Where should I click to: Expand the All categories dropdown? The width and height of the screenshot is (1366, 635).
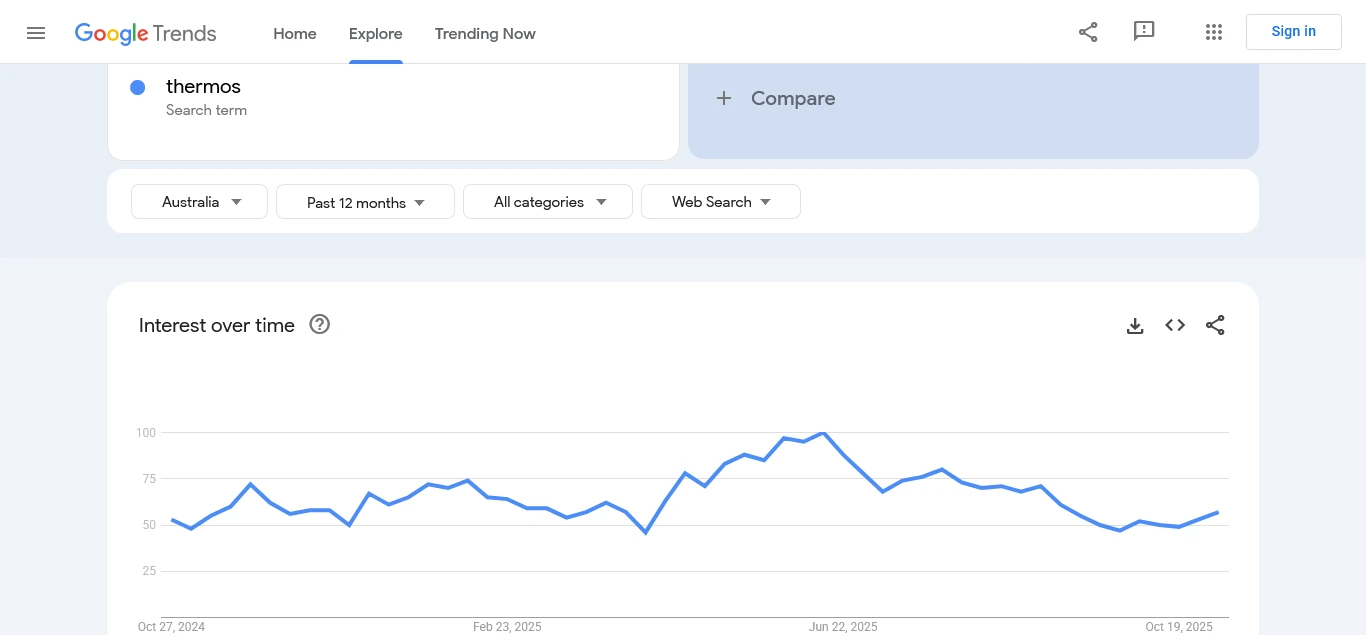[548, 202]
